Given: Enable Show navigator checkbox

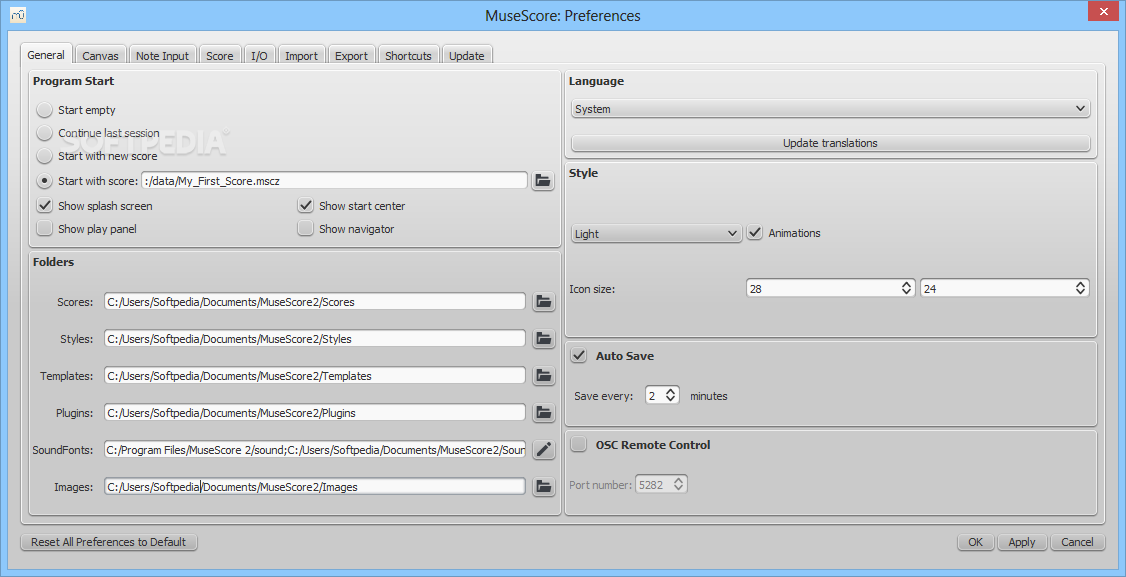Looking at the screenshot, I should (x=306, y=229).
